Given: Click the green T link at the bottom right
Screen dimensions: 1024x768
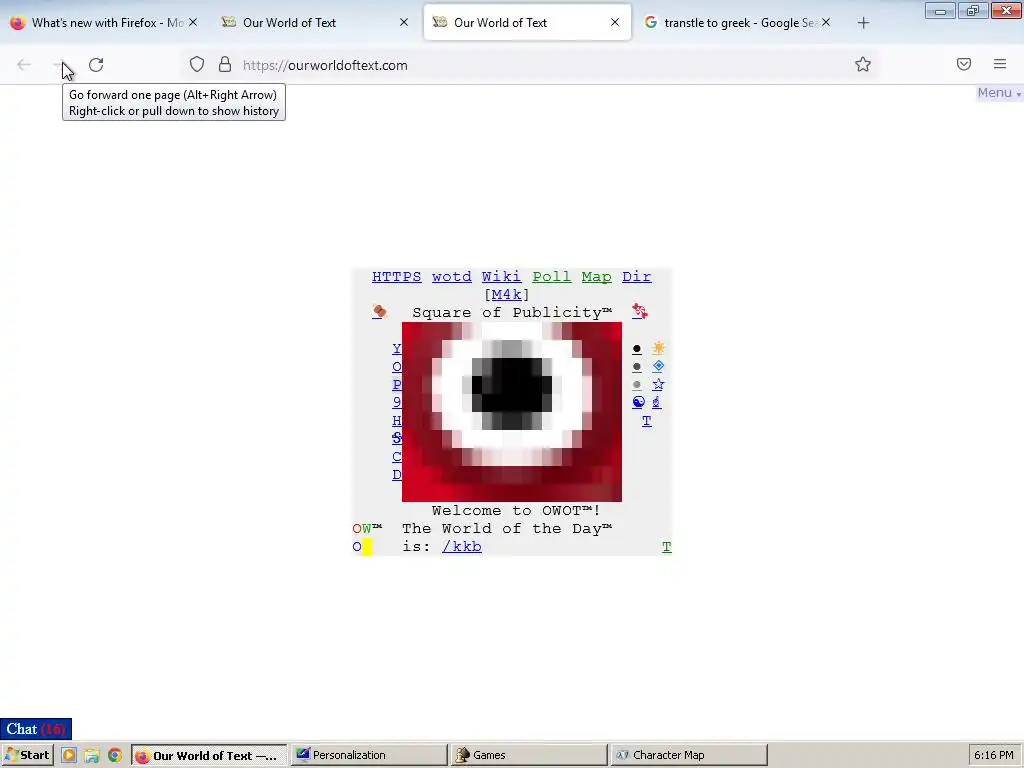Looking at the screenshot, I should pyautogui.click(x=666, y=547).
